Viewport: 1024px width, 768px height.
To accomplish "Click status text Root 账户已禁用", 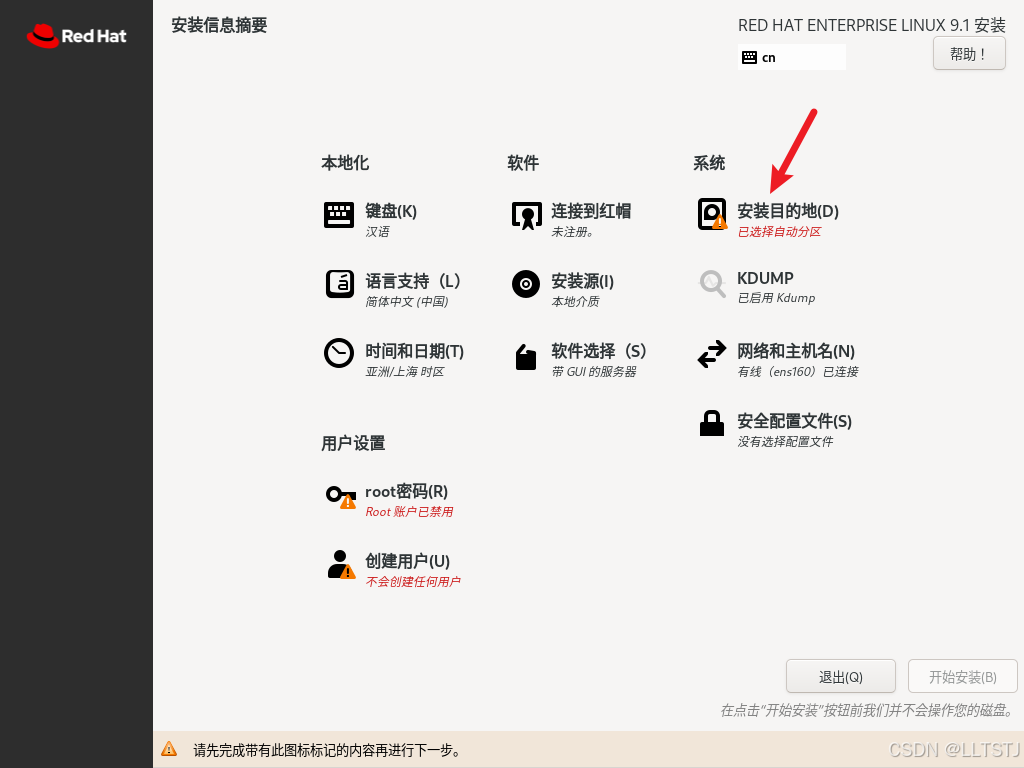I will [409, 512].
